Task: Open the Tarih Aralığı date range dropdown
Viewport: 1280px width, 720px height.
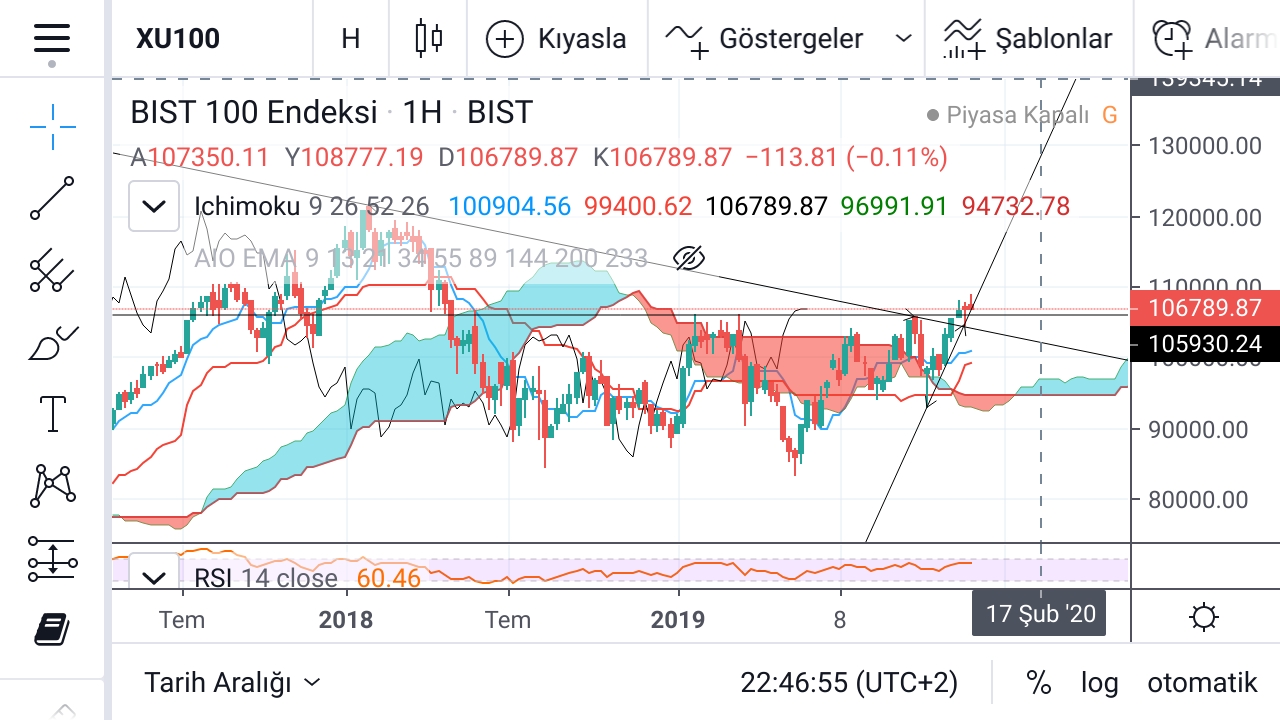Action: point(232,683)
